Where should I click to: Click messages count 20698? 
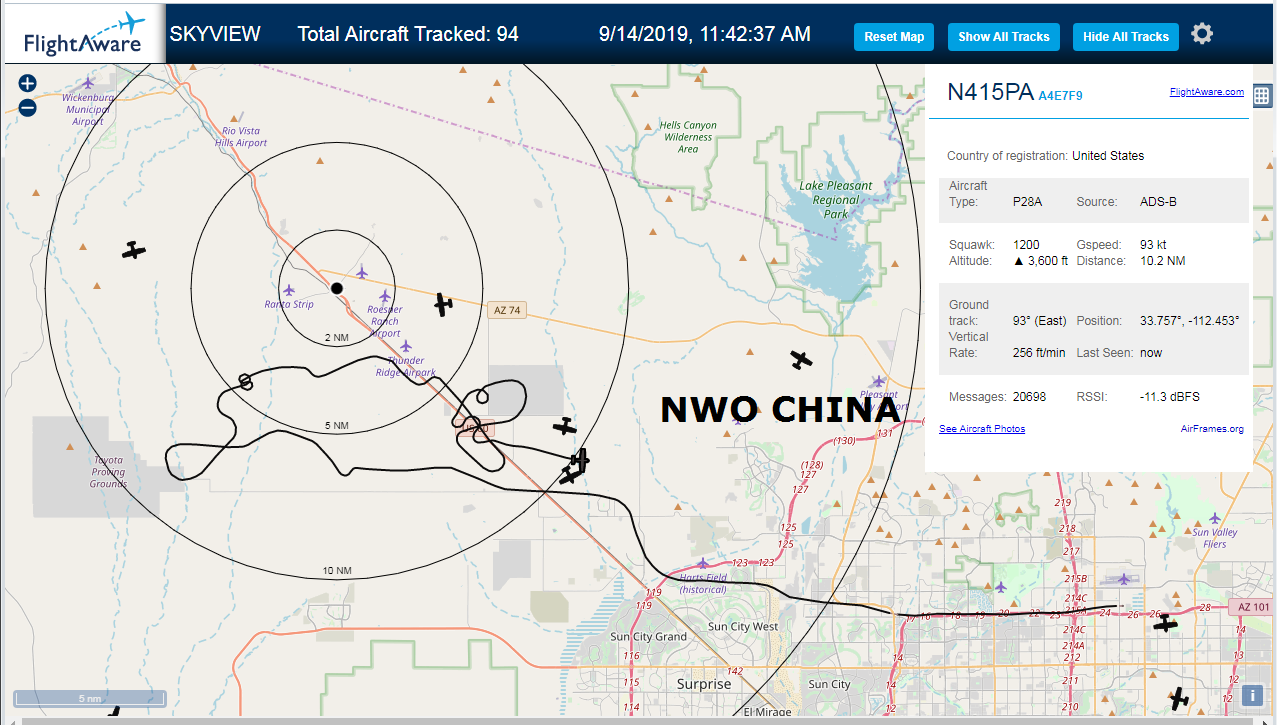pyautogui.click(x=1029, y=397)
